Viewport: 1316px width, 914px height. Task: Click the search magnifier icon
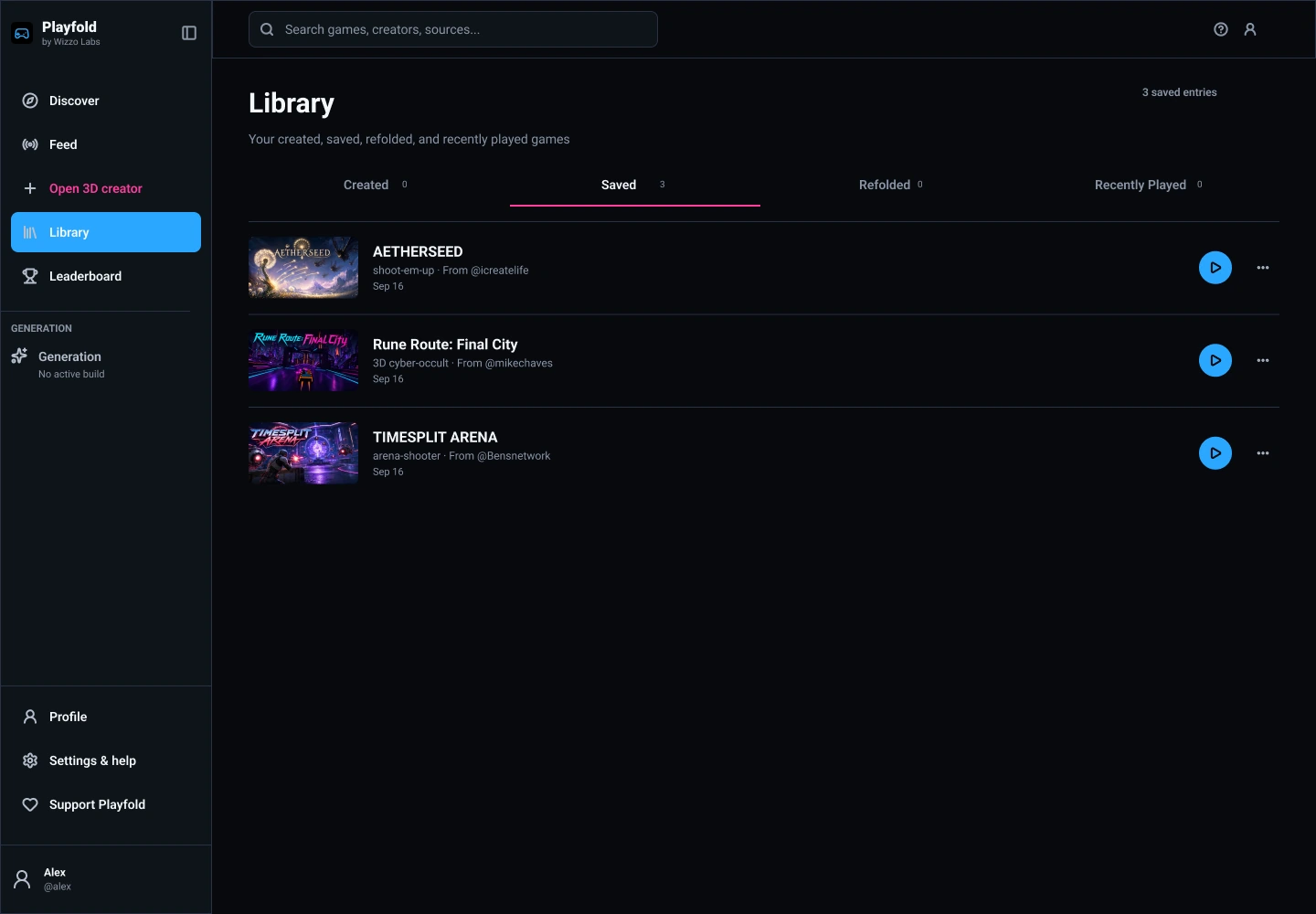tap(267, 29)
